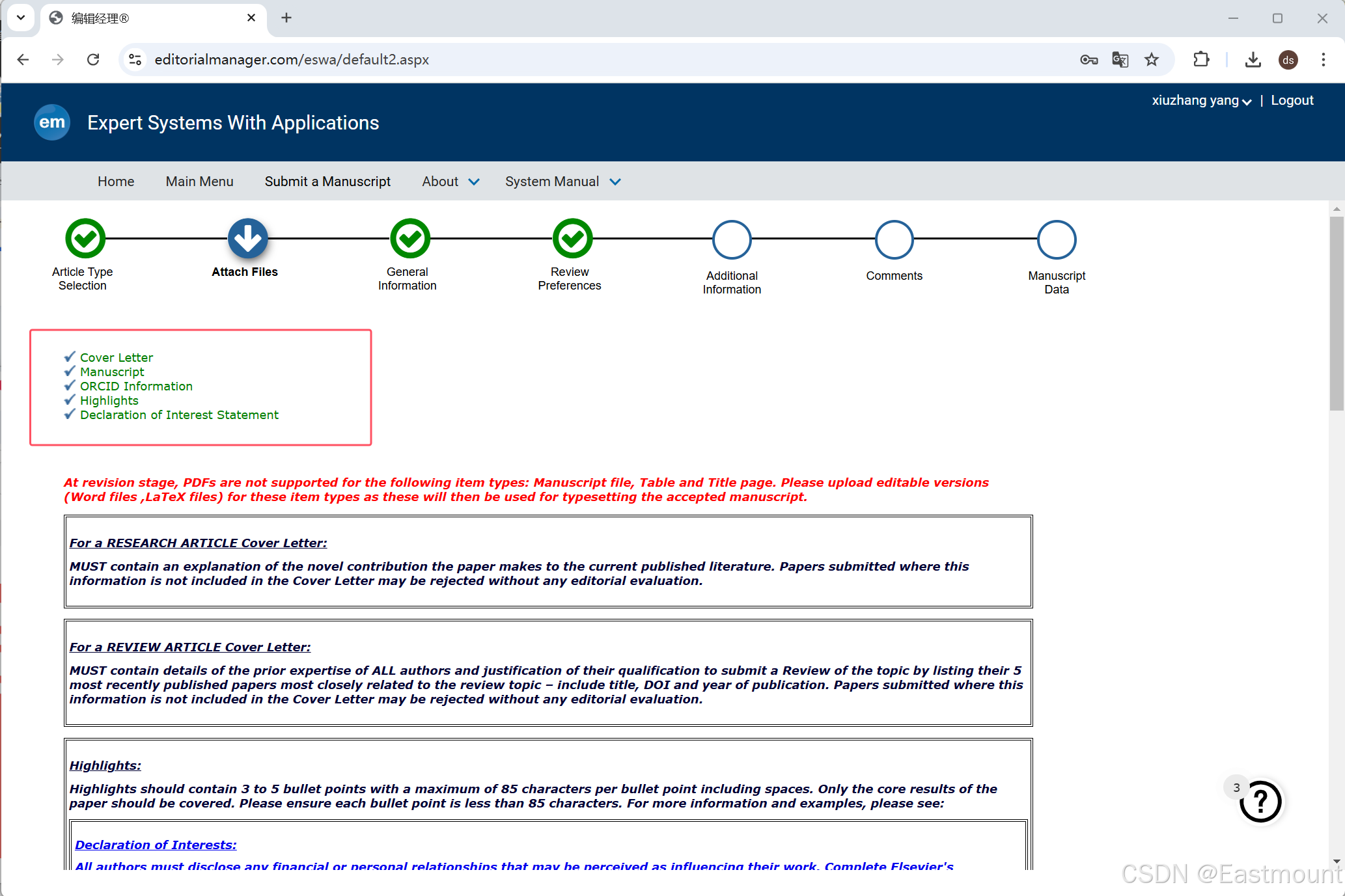This screenshot has height=896, width=1345.
Task: Select the Additional Information step circle
Action: (x=732, y=240)
